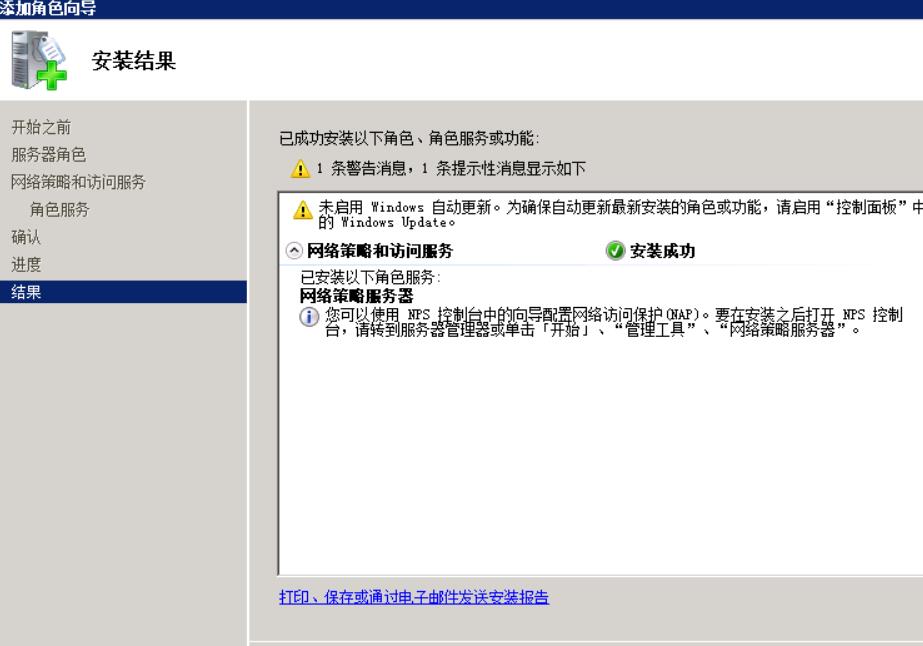
Task: Click the bold 网络策略和访问服务 result heading
Action: tap(380, 251)
